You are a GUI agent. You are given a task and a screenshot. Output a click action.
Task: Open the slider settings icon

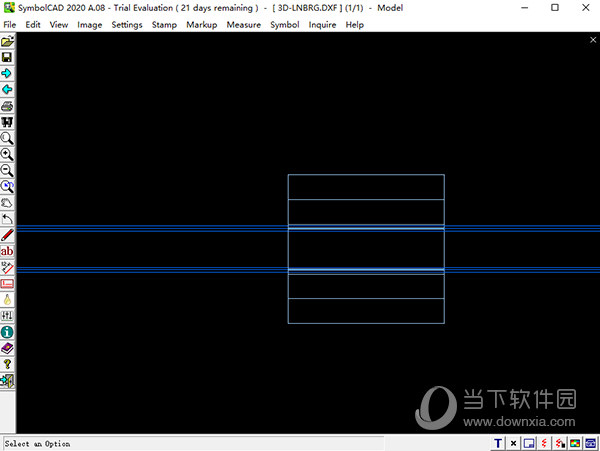[7, 316]
